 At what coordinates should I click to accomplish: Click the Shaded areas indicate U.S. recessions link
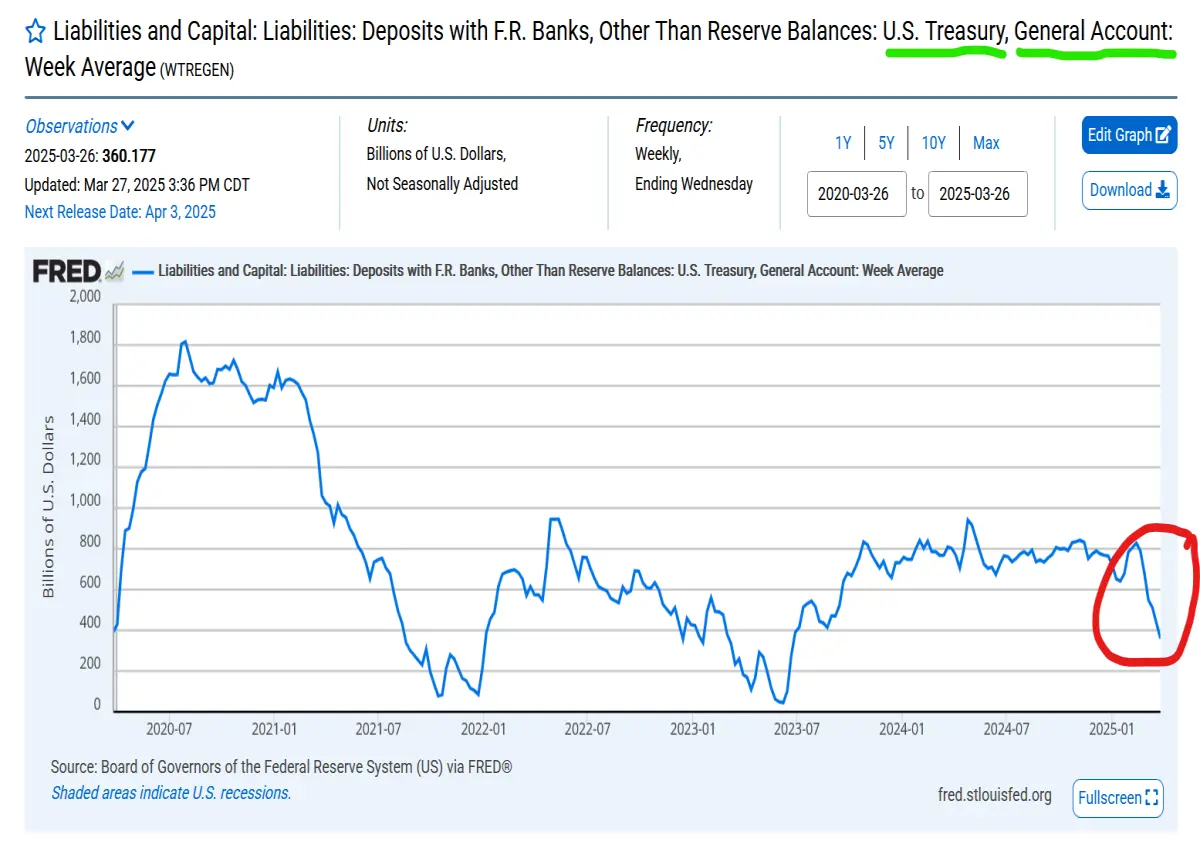coord(171,793)
